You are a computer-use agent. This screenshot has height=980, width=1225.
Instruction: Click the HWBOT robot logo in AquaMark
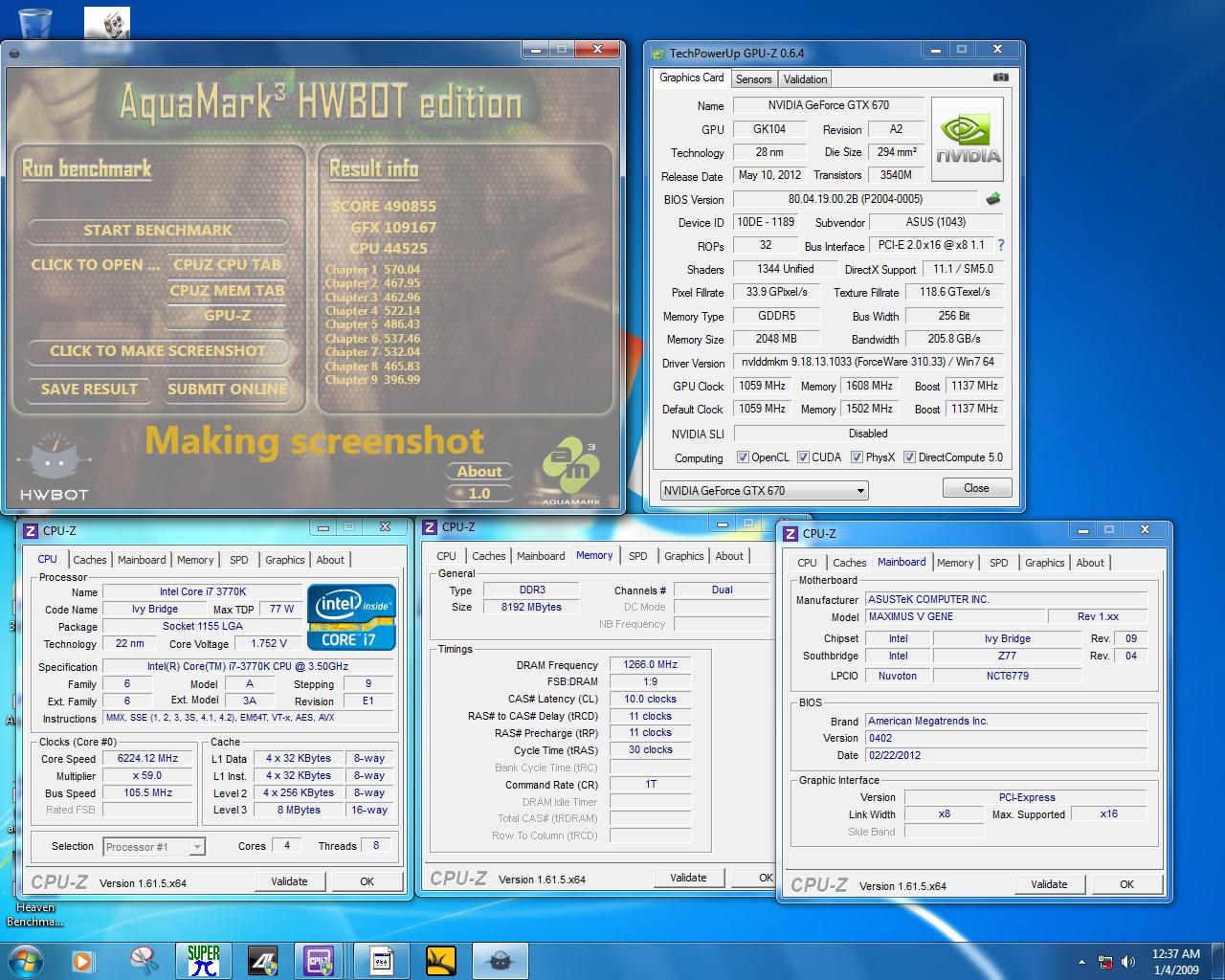[x=55, y=468]
